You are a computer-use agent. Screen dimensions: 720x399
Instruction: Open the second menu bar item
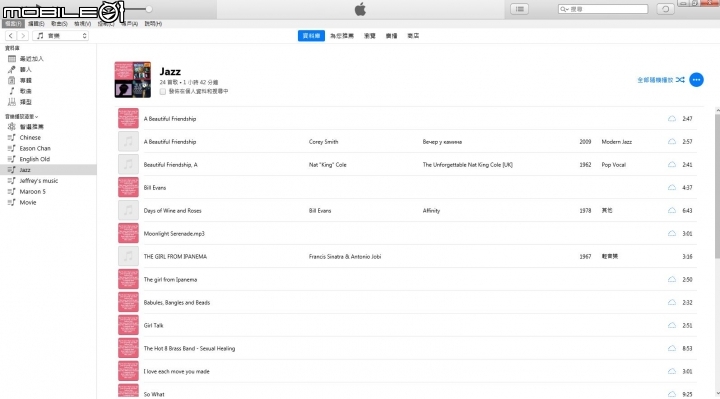pyautogui.click(x=36, y=23)
